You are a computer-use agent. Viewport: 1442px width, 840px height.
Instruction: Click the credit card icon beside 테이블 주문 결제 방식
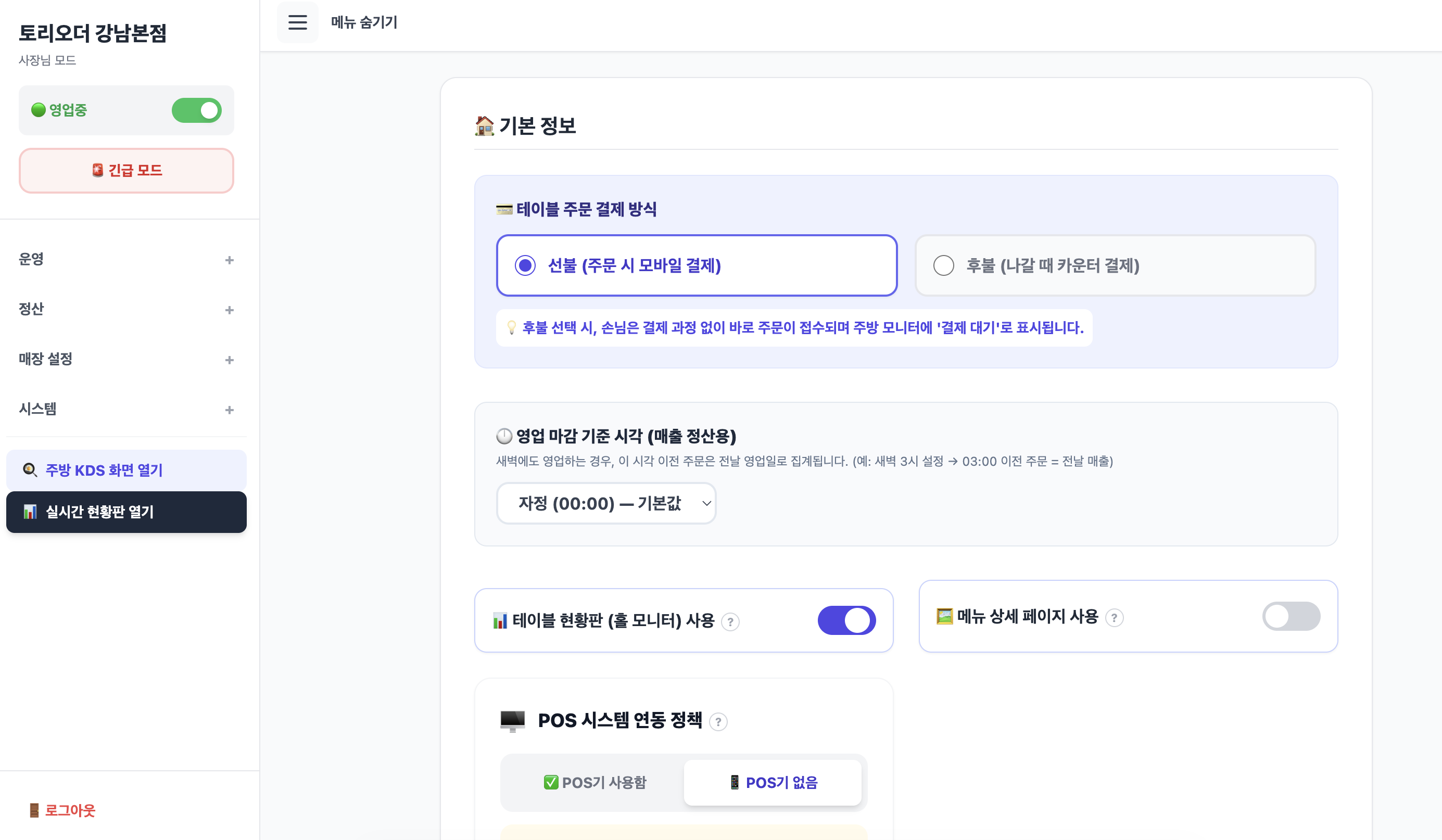pos(504,209)
